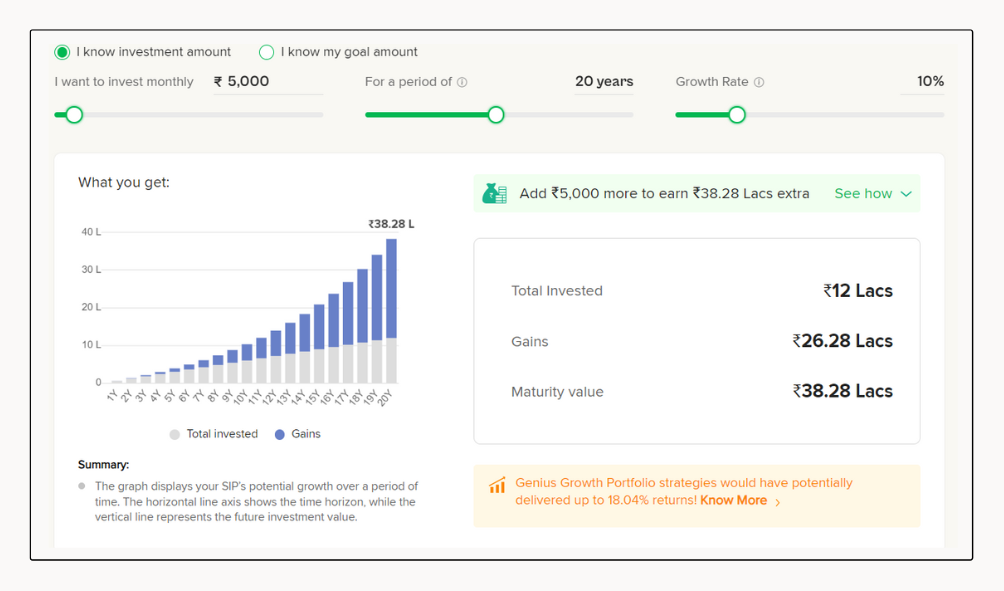Image resolution: width=1004 pixels, height=591 pixels.
Task: Click the money bag icon in green banner
Action: click(x=494, y=194)
